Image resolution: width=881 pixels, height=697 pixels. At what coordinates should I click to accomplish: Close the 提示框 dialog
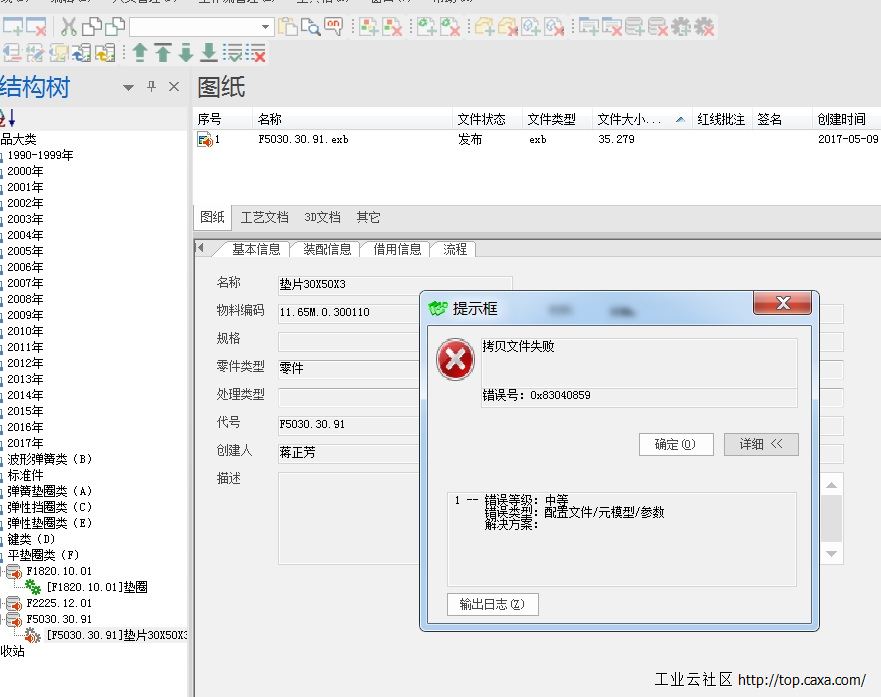782,303
